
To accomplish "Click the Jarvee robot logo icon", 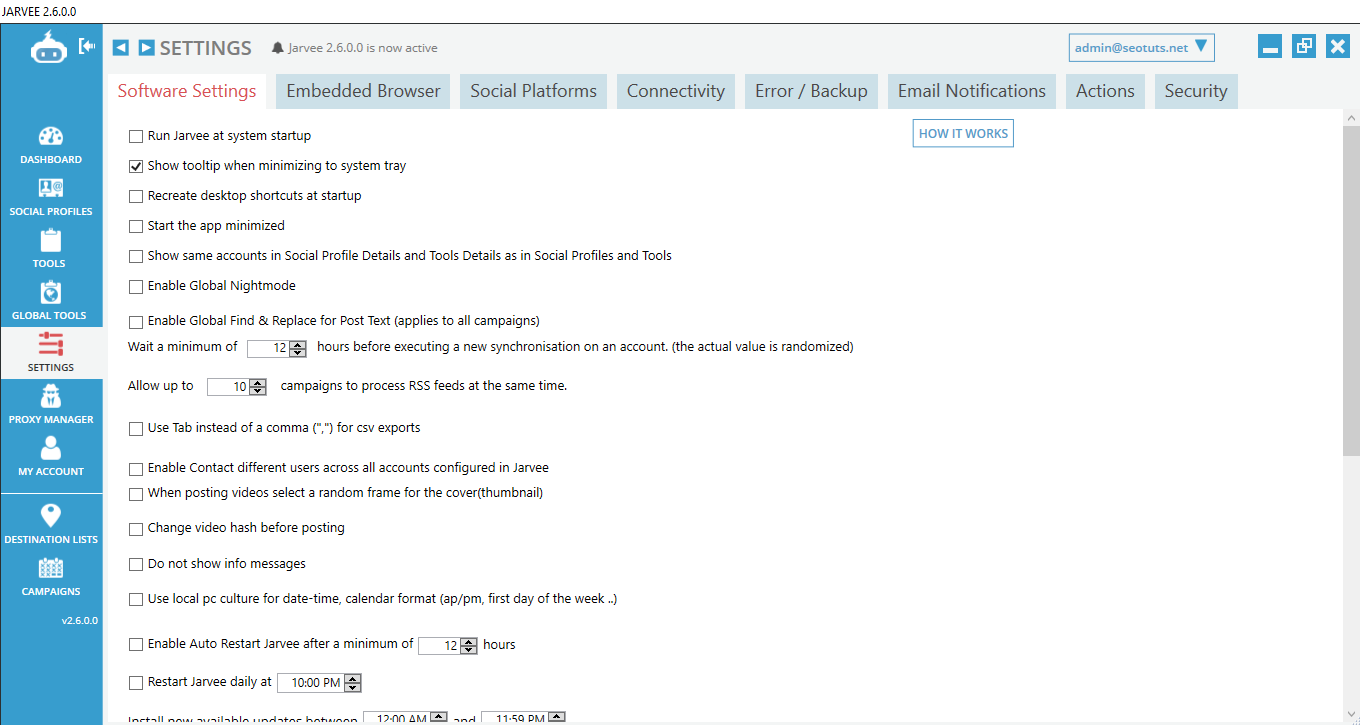I will (48, 47).
